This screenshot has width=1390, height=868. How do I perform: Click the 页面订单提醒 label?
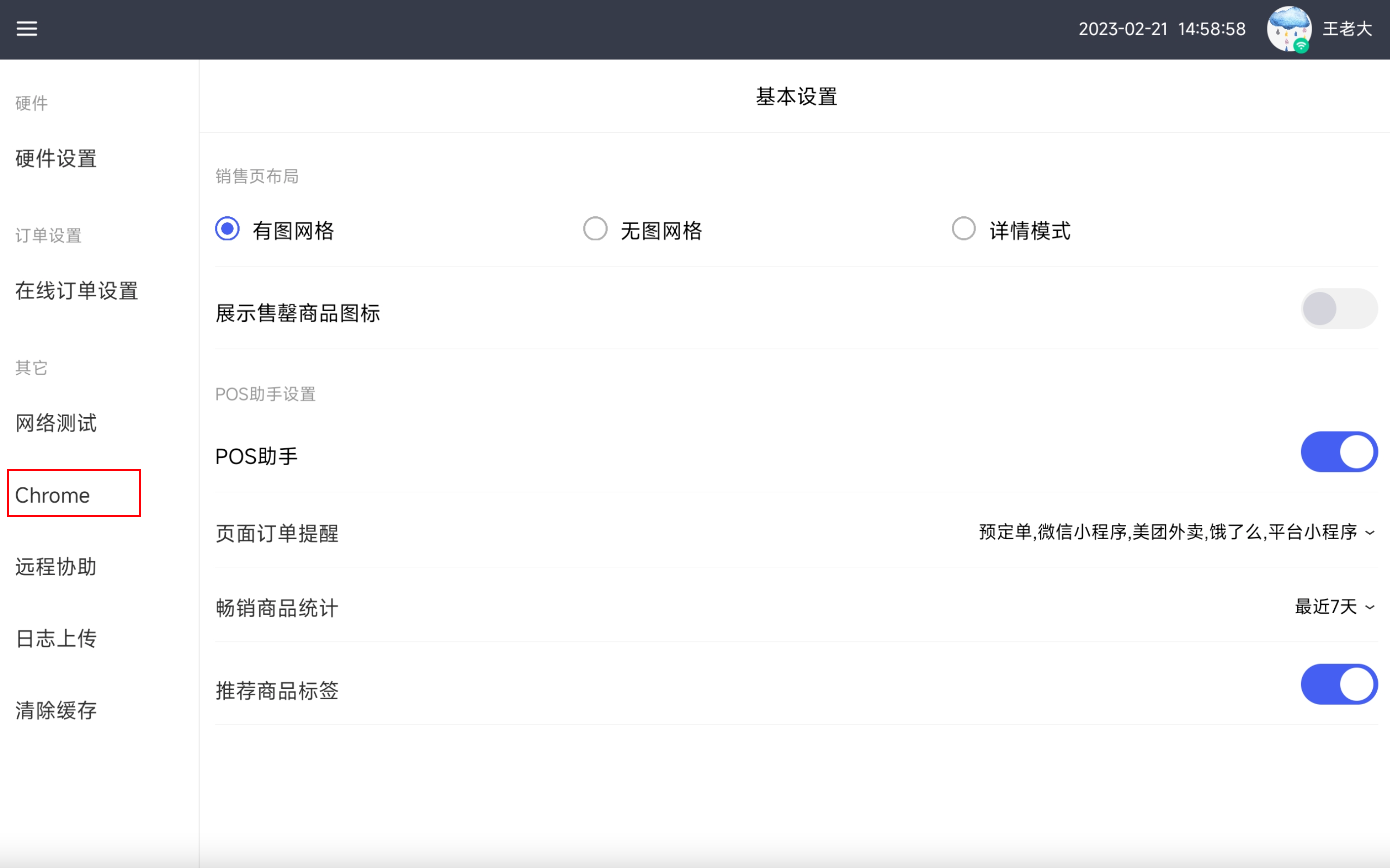277,534
